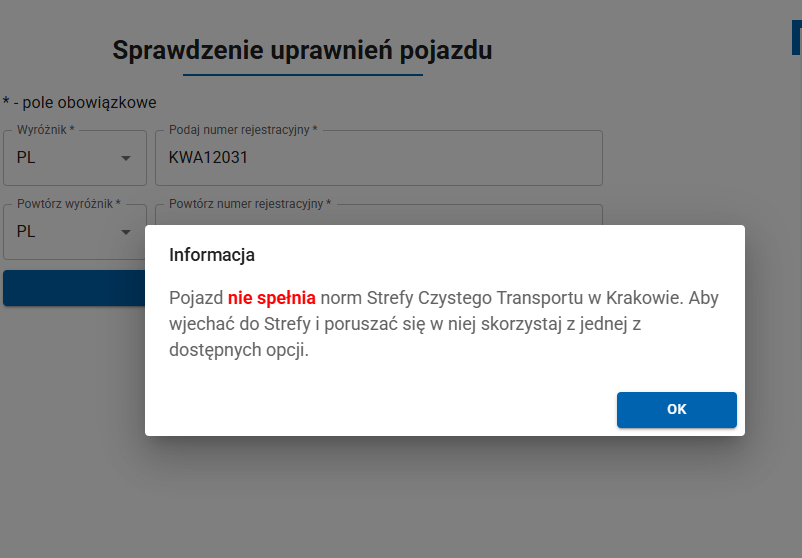Click the blue underline beneath the page title
The width and height of the screenshot is (802, 558).
302,74
